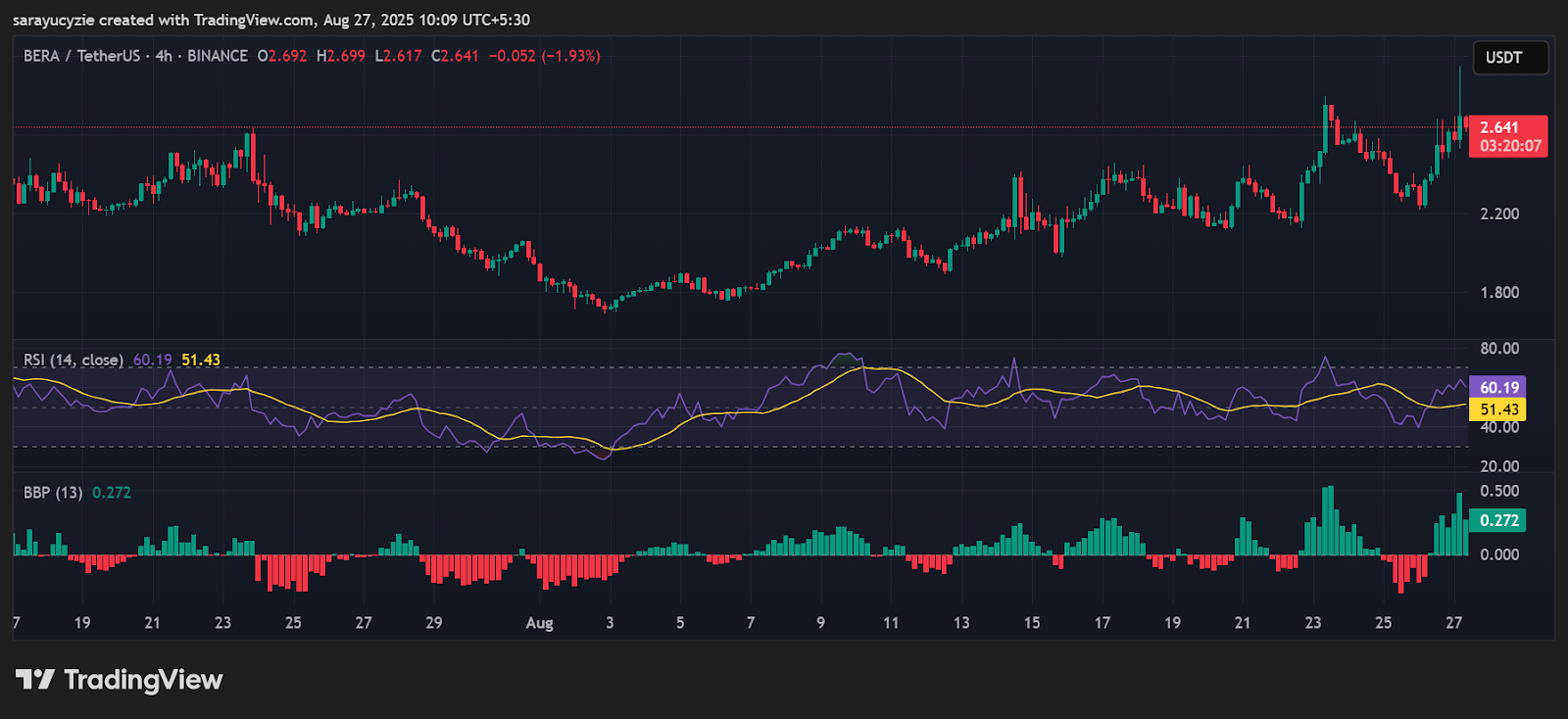Click date 3 on the time axis
1568x719 pixels.
[x=610, y=623]
